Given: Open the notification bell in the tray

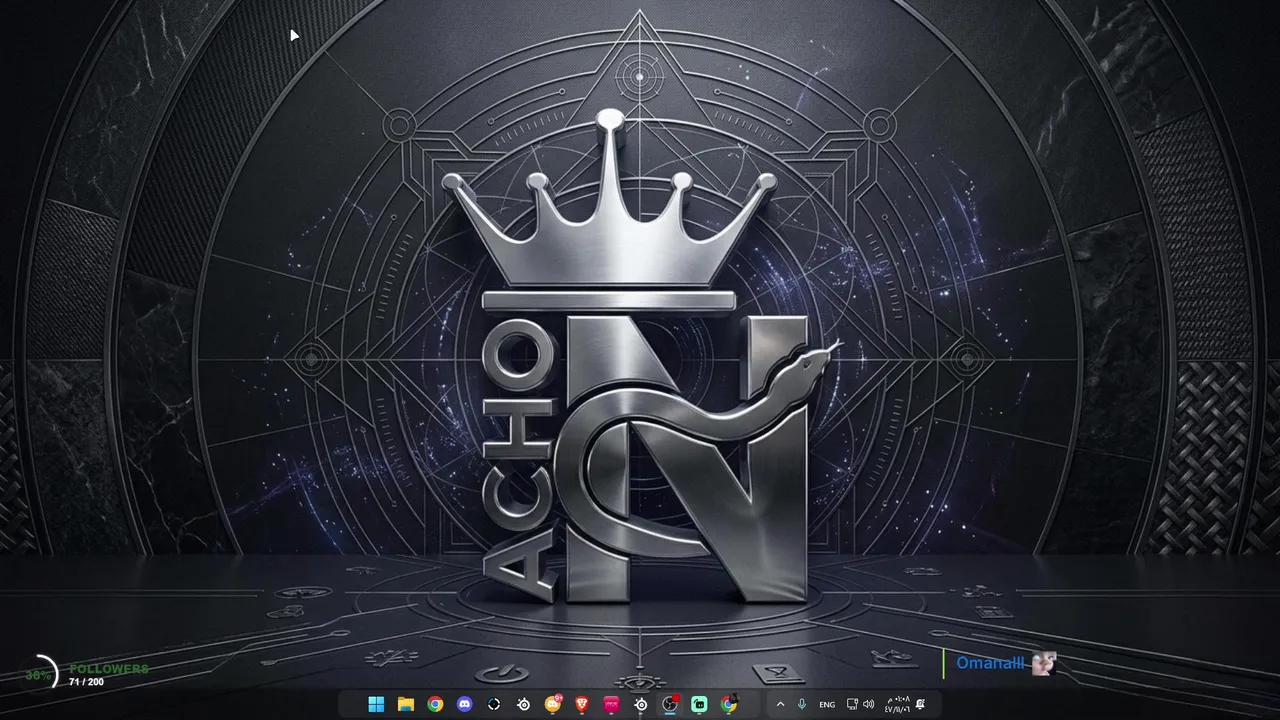Looking at the screenshot, I should [921, 704].
